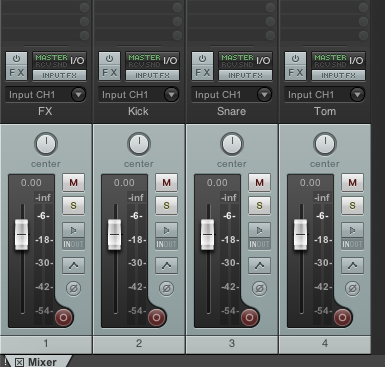Open the FX chain for Tom track

(x=295, y=73)
